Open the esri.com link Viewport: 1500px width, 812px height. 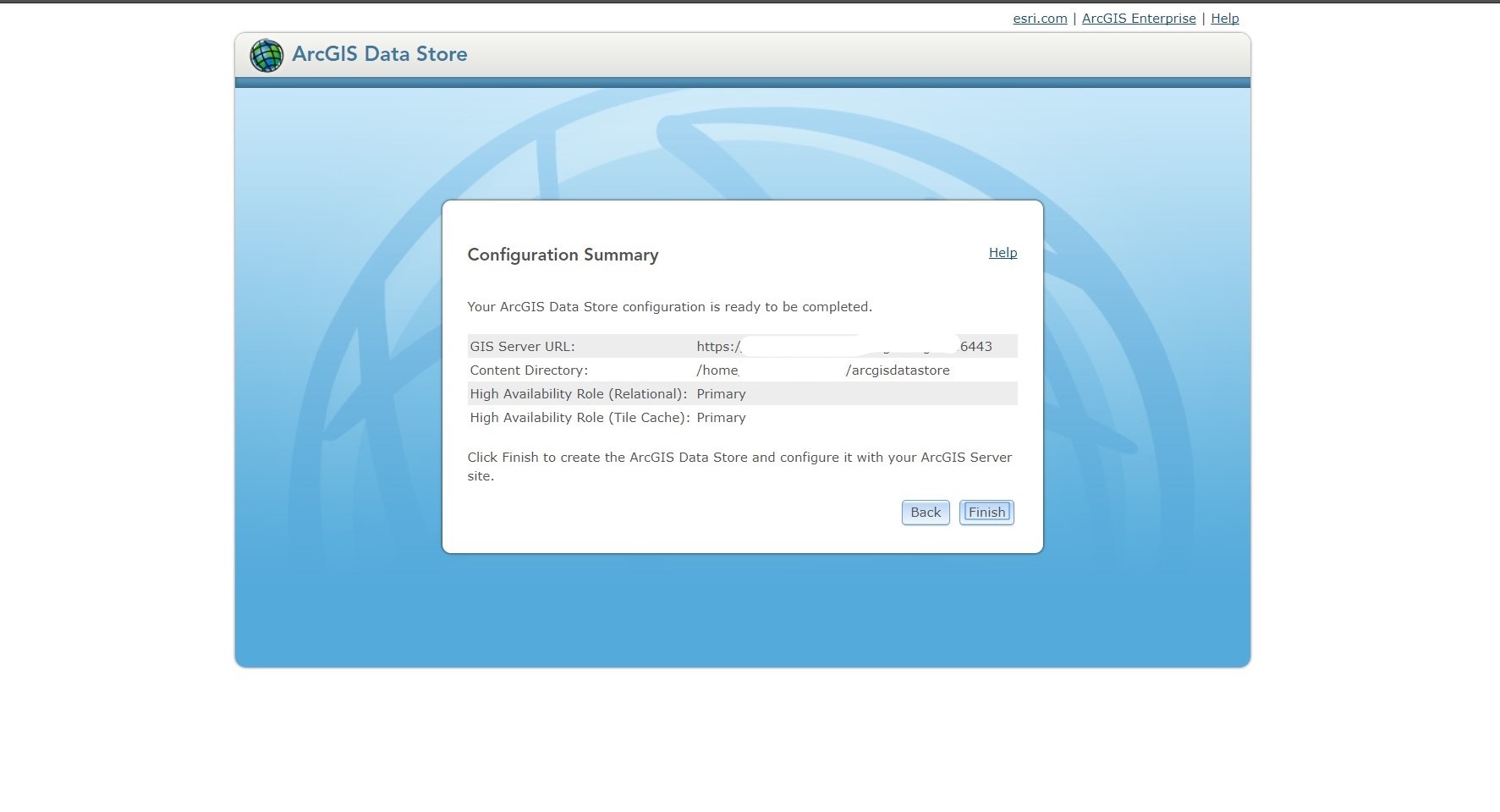[1040, 19]
